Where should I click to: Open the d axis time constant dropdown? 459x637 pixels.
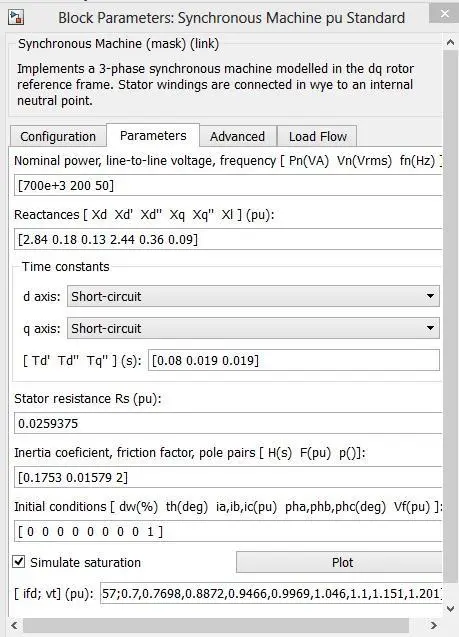coord(253,296)
